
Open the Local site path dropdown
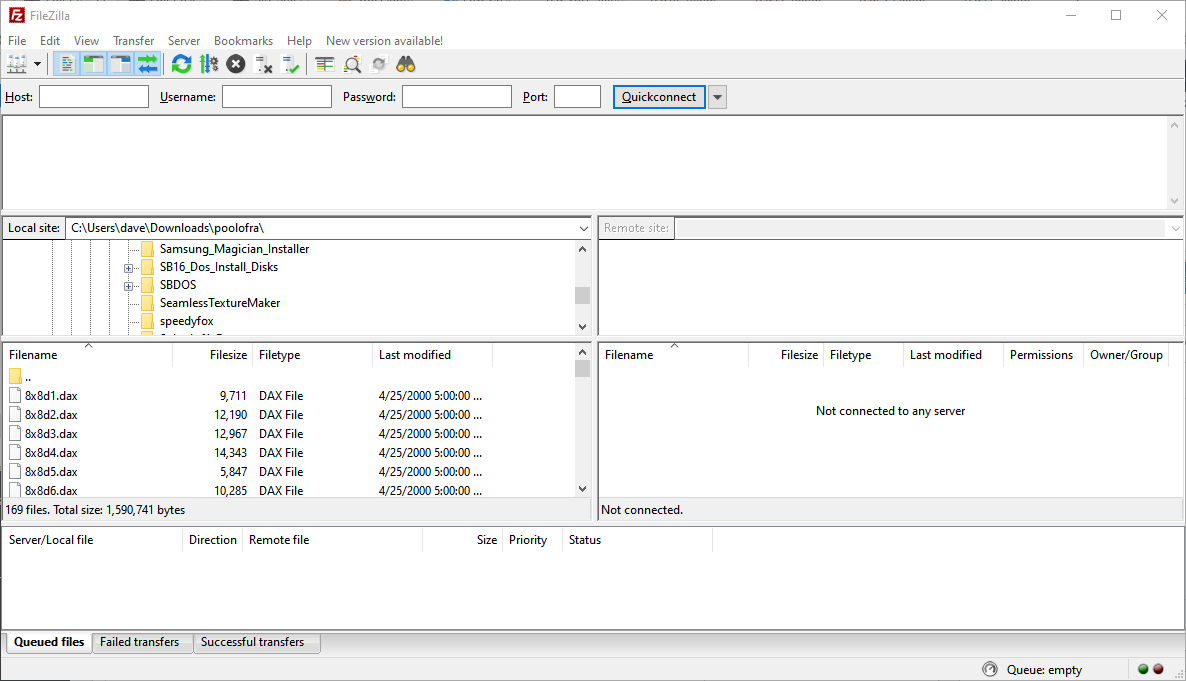click(583, 229)
